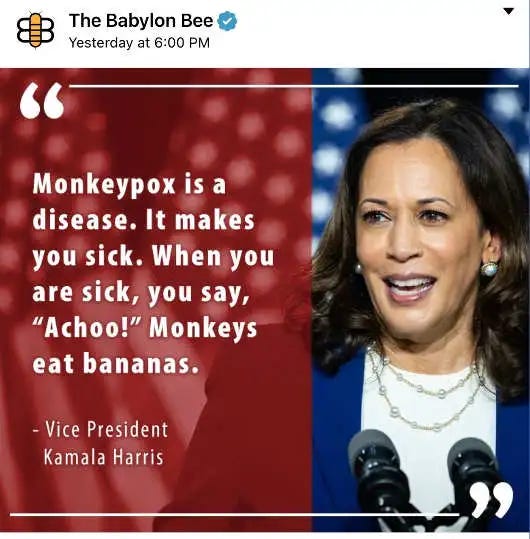Click the 'Kamala Harris' attribution name

pyautogui.click(x=104, y=457)
